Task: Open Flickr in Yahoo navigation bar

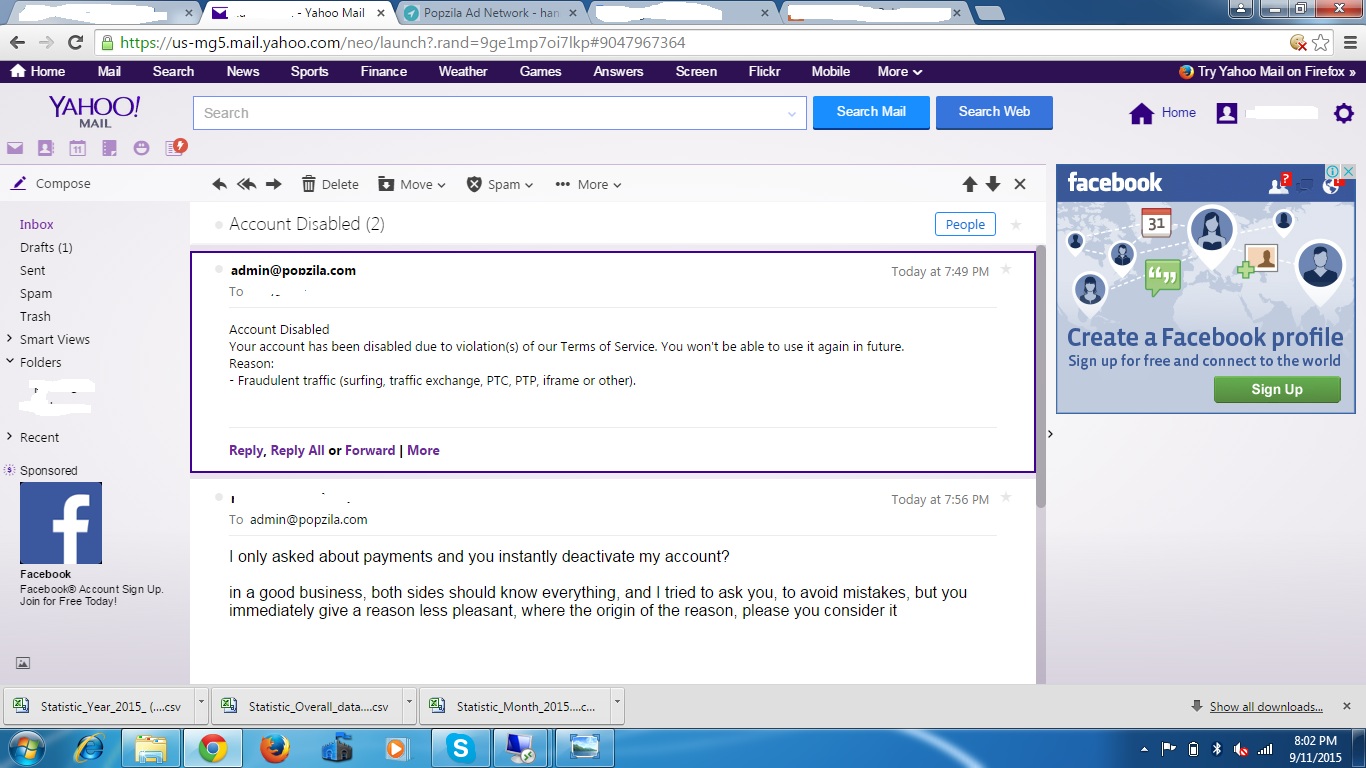Action: (x=764, y=71)
